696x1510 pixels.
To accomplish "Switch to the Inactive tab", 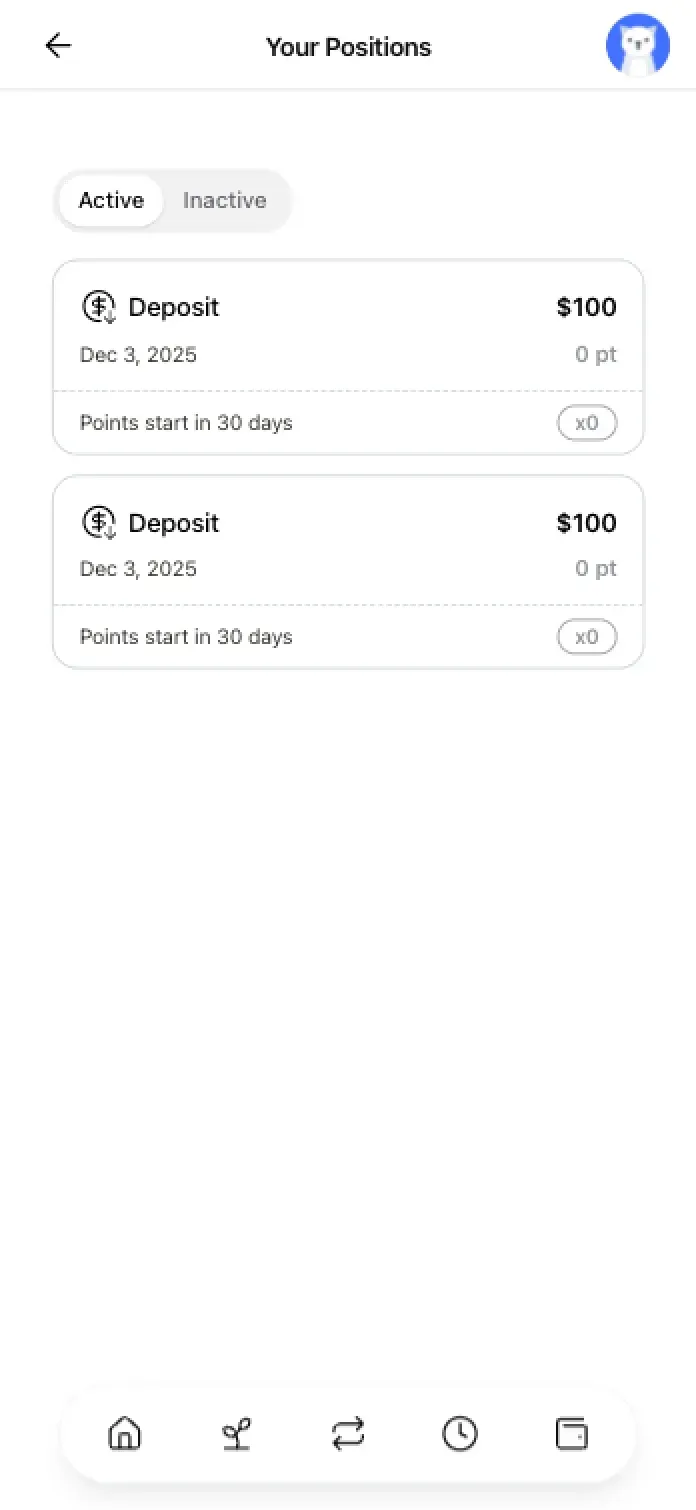I will click(x=224, y=201).
